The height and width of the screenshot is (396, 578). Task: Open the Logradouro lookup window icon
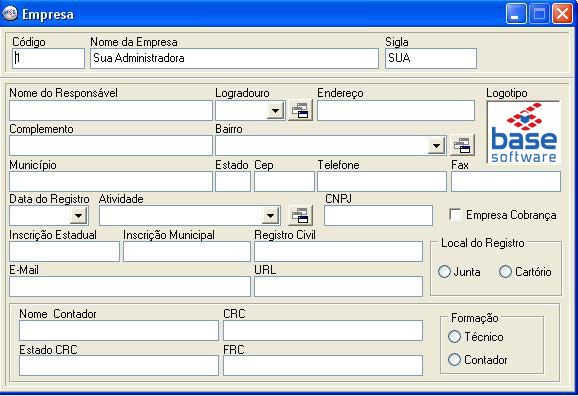point(300,110)
